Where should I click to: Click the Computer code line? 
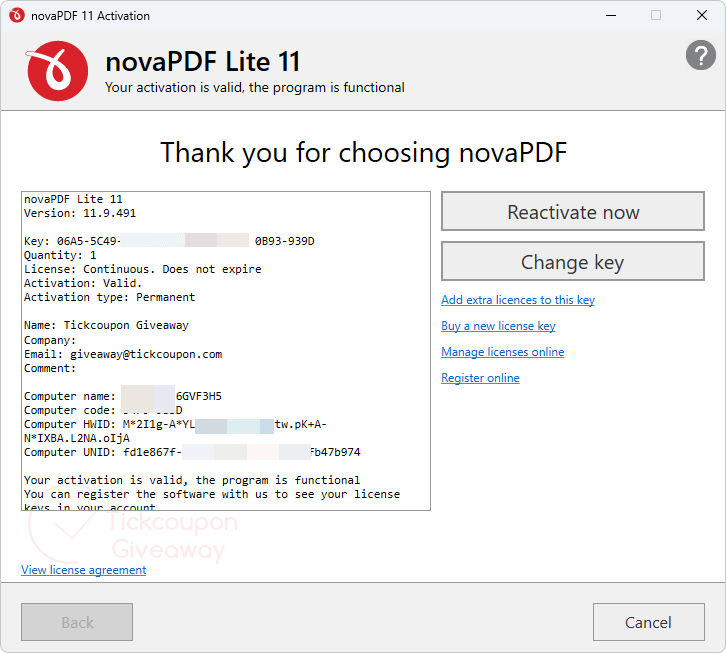tap(103, 410)
